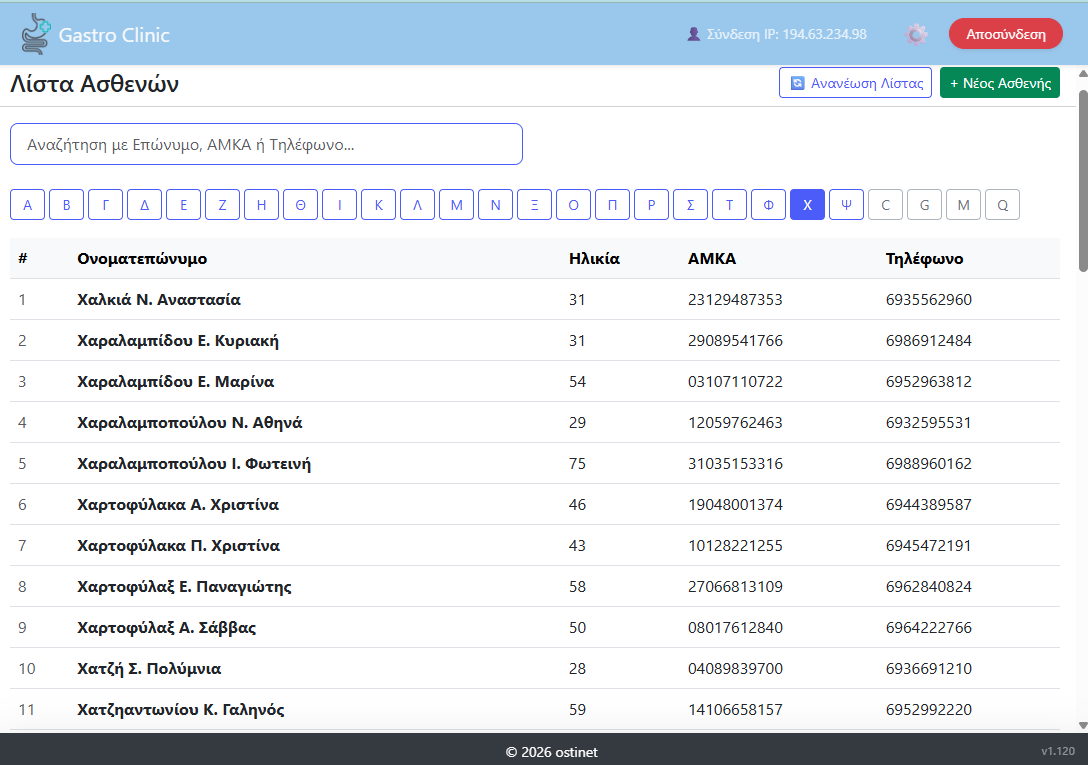Image resolution: width=1088 pixels, height=765 pixels.
Task: Click the patient search input field
Action: tap(266, 144)
